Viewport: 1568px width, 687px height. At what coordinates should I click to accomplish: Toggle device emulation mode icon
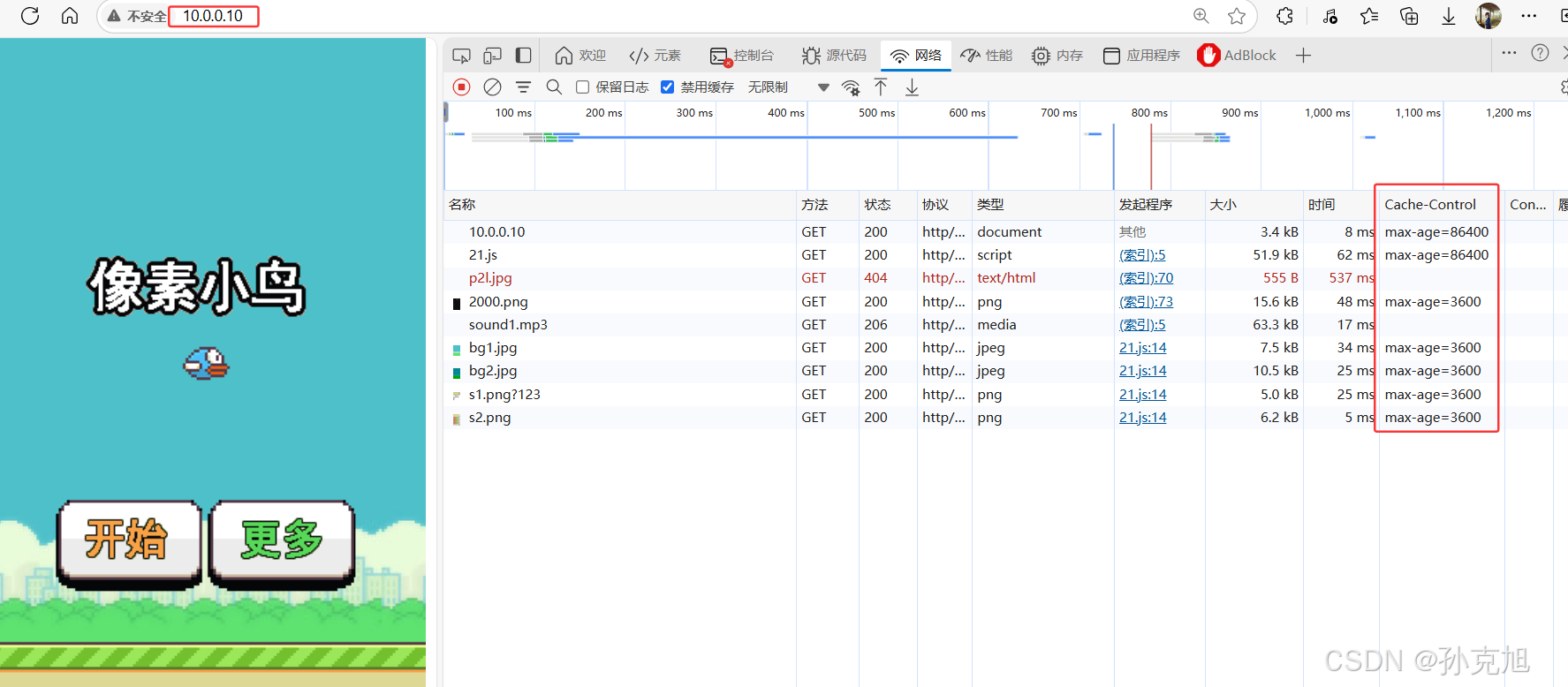click(x=492, y=56)
